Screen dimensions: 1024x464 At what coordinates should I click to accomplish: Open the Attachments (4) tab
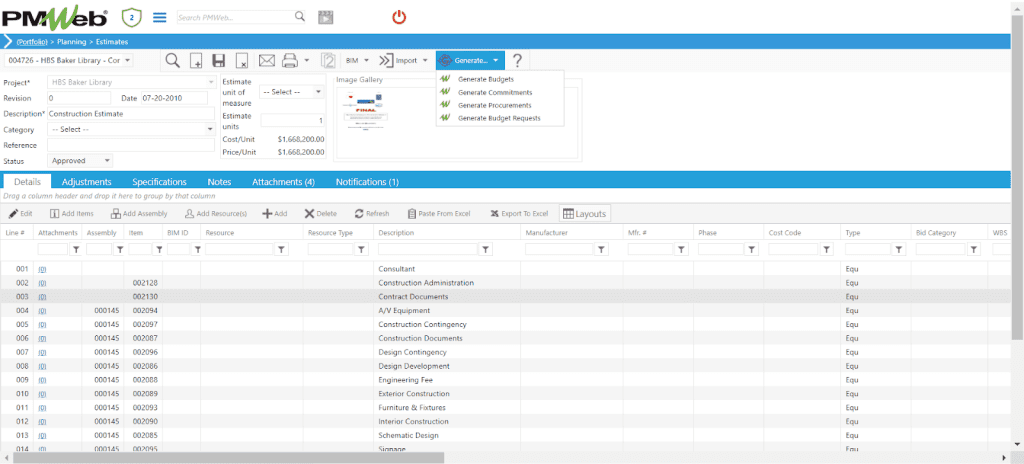(283, 182)
